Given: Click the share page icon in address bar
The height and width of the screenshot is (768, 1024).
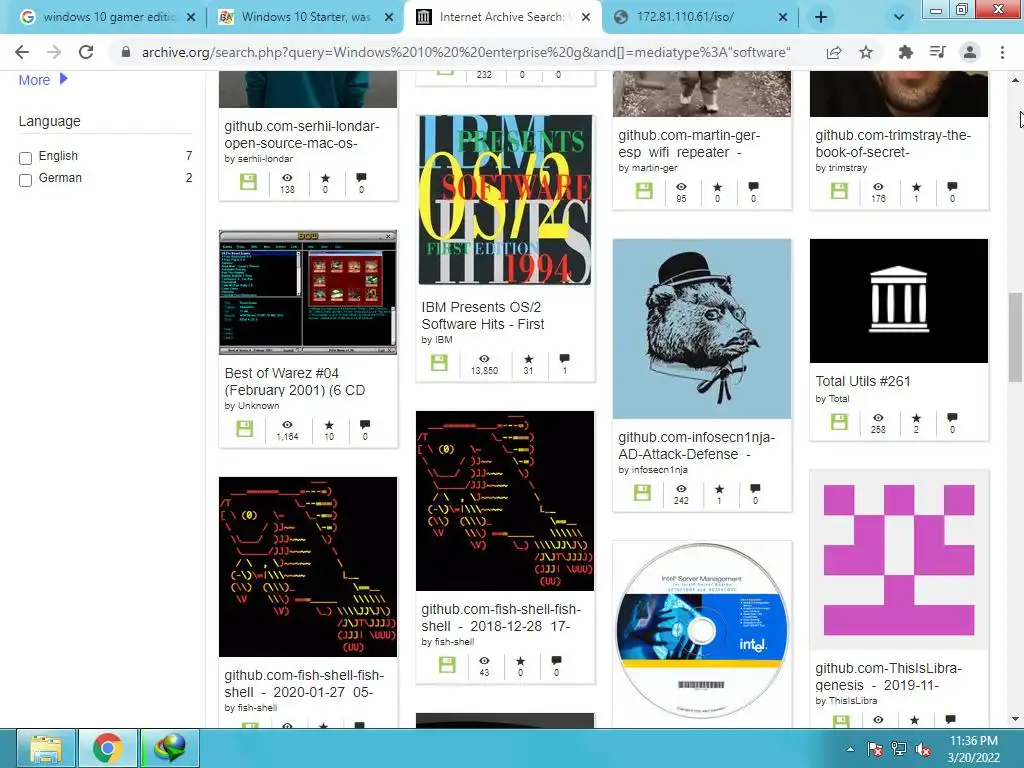Looking at the screenshot, I should [834, 52].
